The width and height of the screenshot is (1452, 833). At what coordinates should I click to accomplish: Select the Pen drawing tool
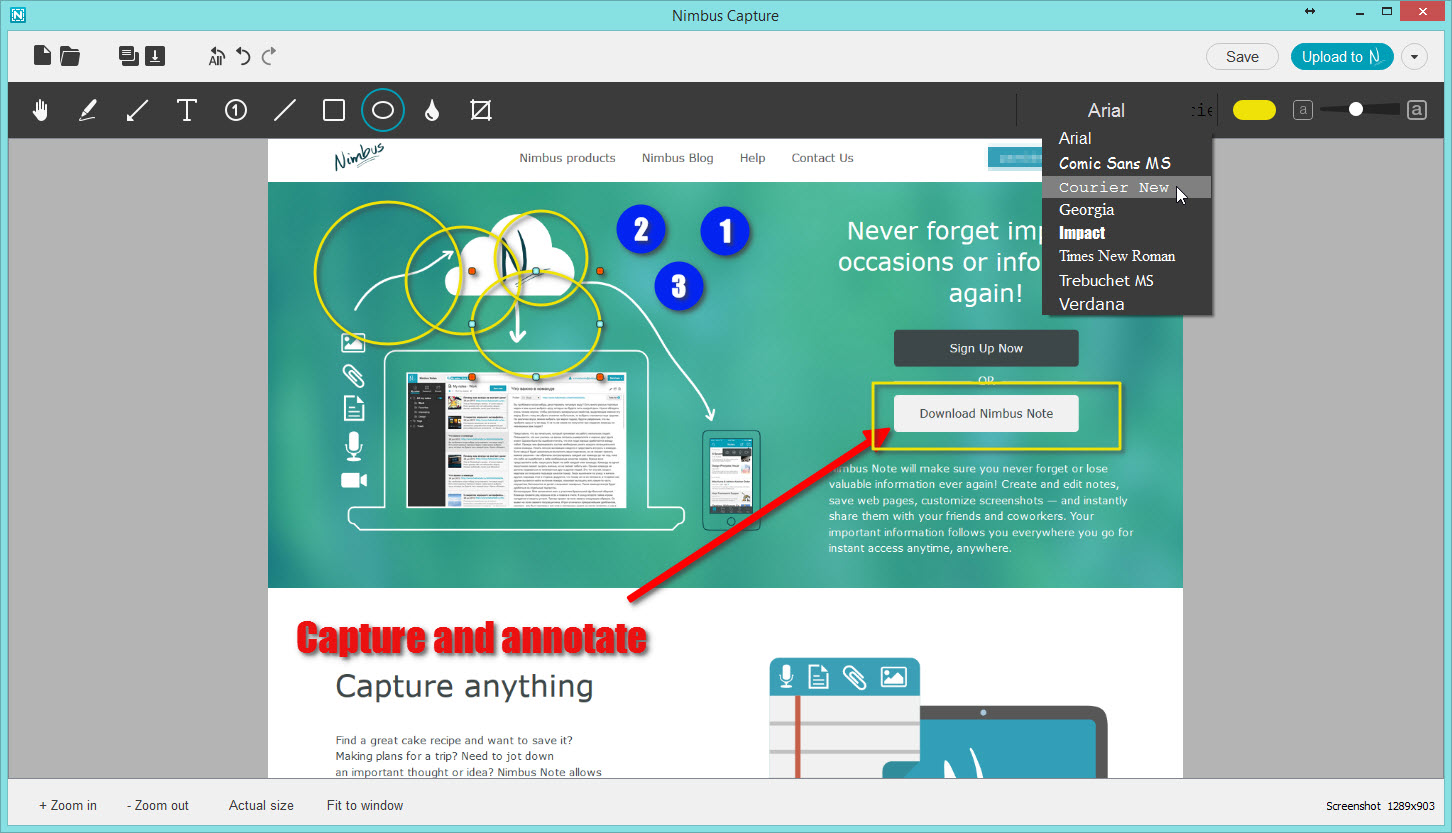[88, 110]
